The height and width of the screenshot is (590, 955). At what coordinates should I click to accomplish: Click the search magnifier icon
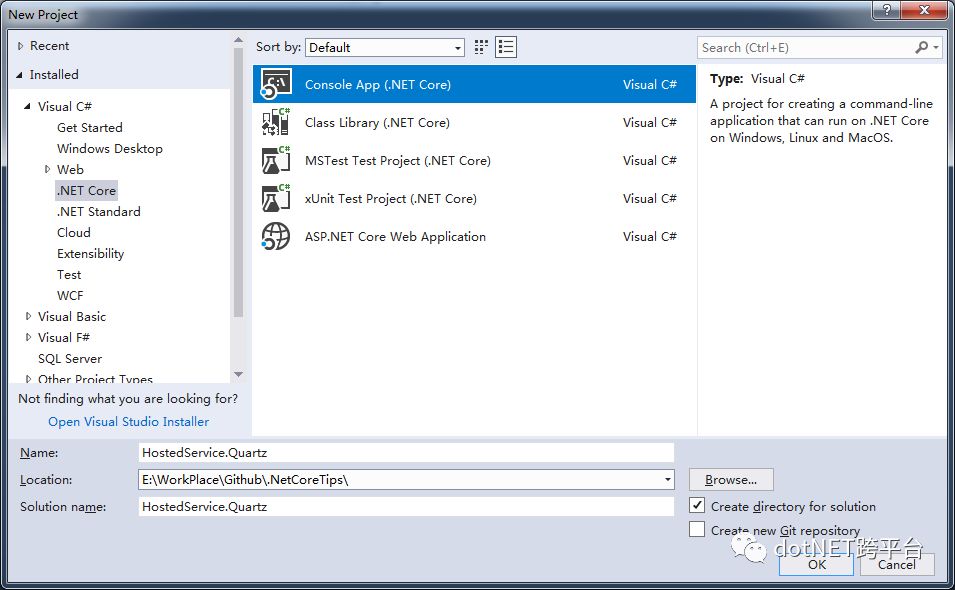point(922,47)
